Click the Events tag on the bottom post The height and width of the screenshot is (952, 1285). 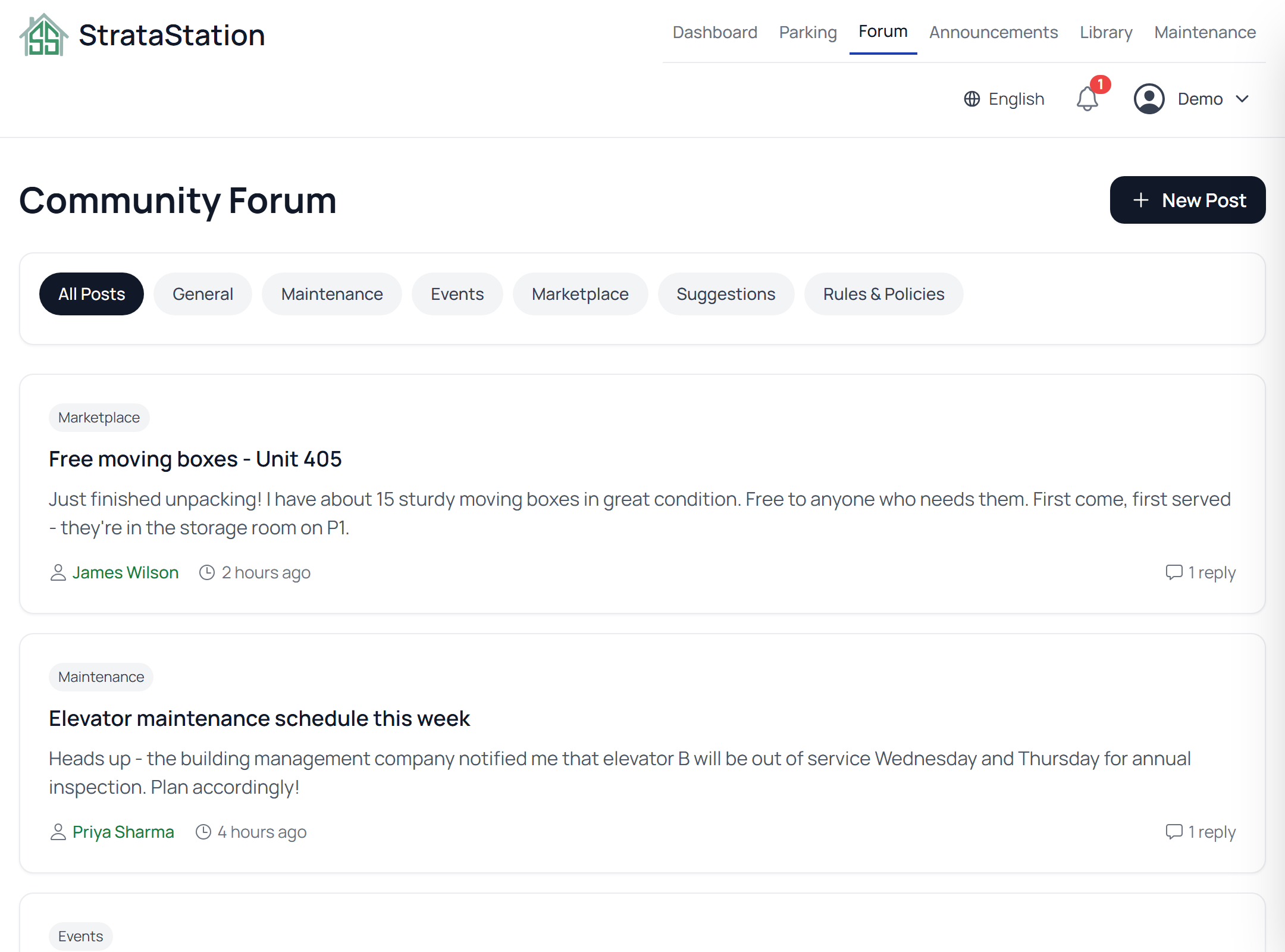80,937
